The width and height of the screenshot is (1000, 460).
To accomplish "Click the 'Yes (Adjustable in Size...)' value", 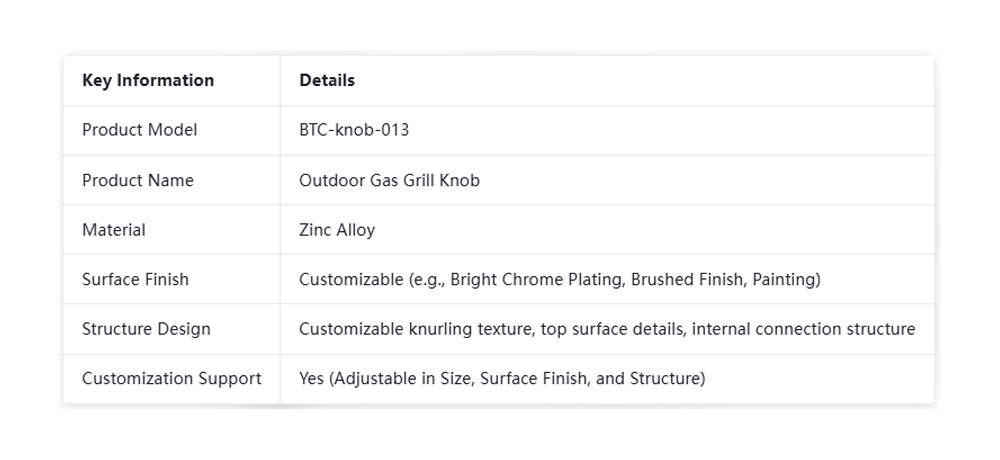I will pos(502,379).
